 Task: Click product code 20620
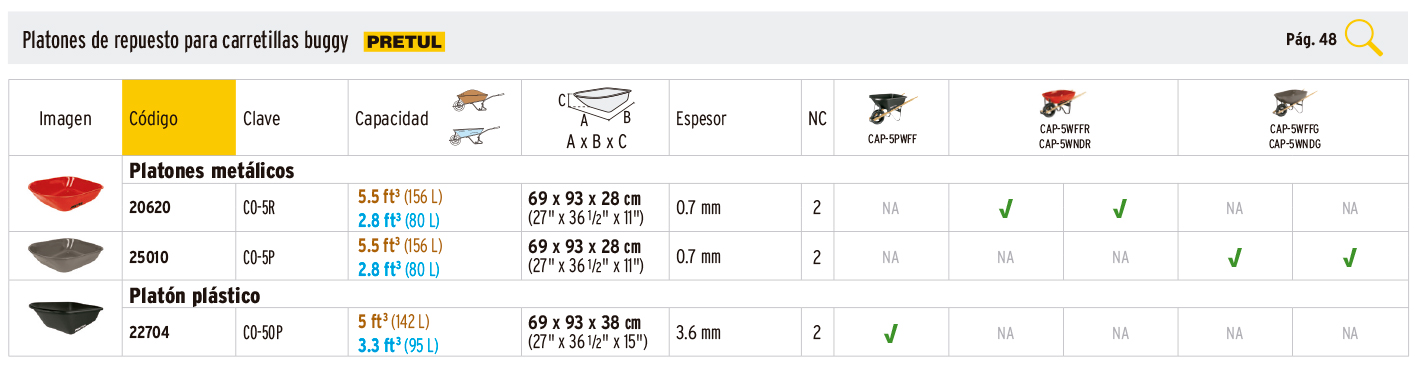pyautogui.click(x=150, y=209)
